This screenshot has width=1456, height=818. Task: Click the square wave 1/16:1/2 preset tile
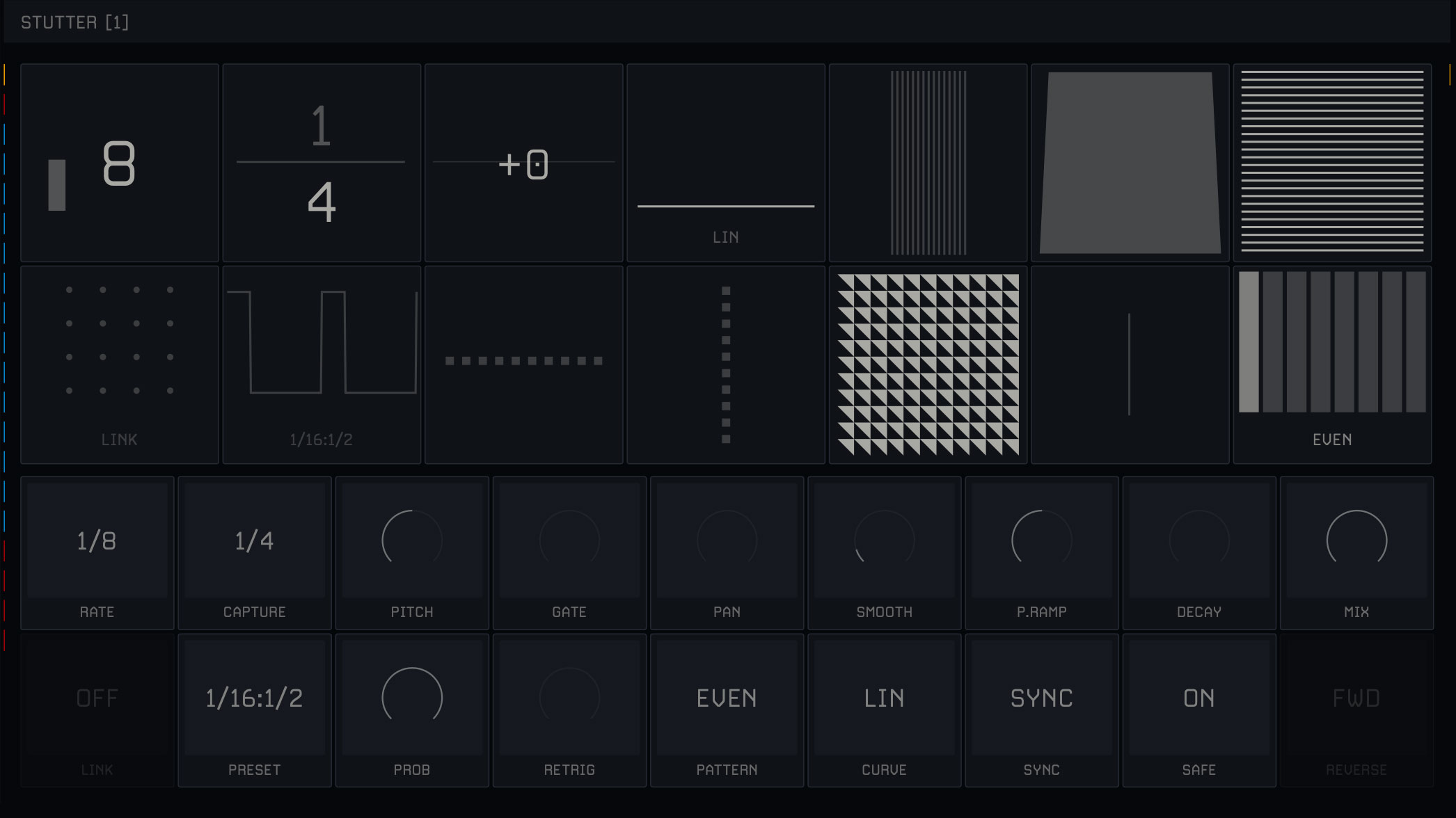click(x=322, y=364)
